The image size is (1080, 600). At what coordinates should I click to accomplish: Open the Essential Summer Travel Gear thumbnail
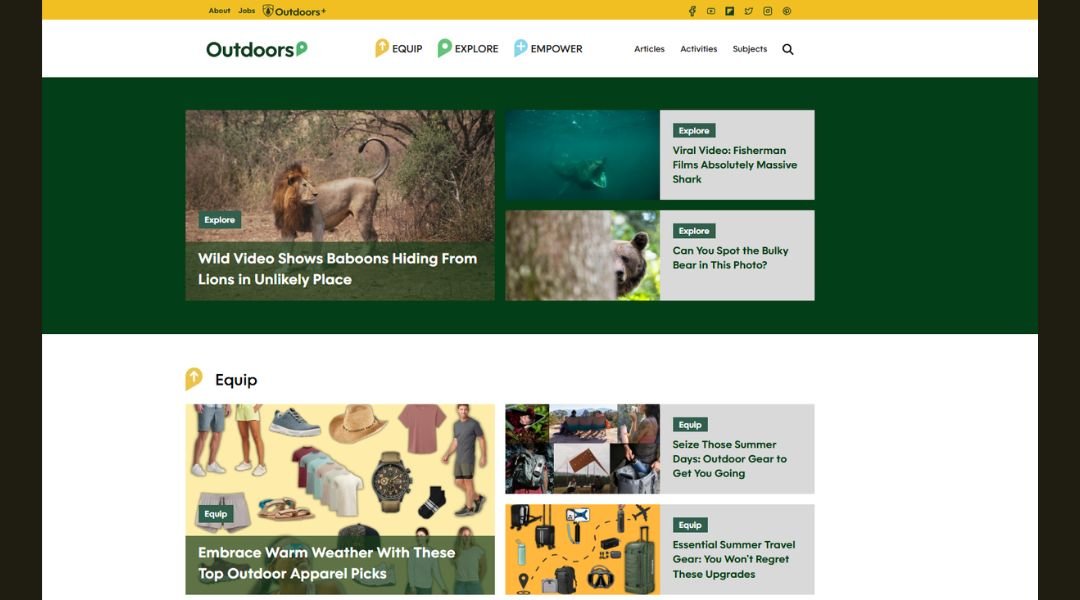[583, 549]
